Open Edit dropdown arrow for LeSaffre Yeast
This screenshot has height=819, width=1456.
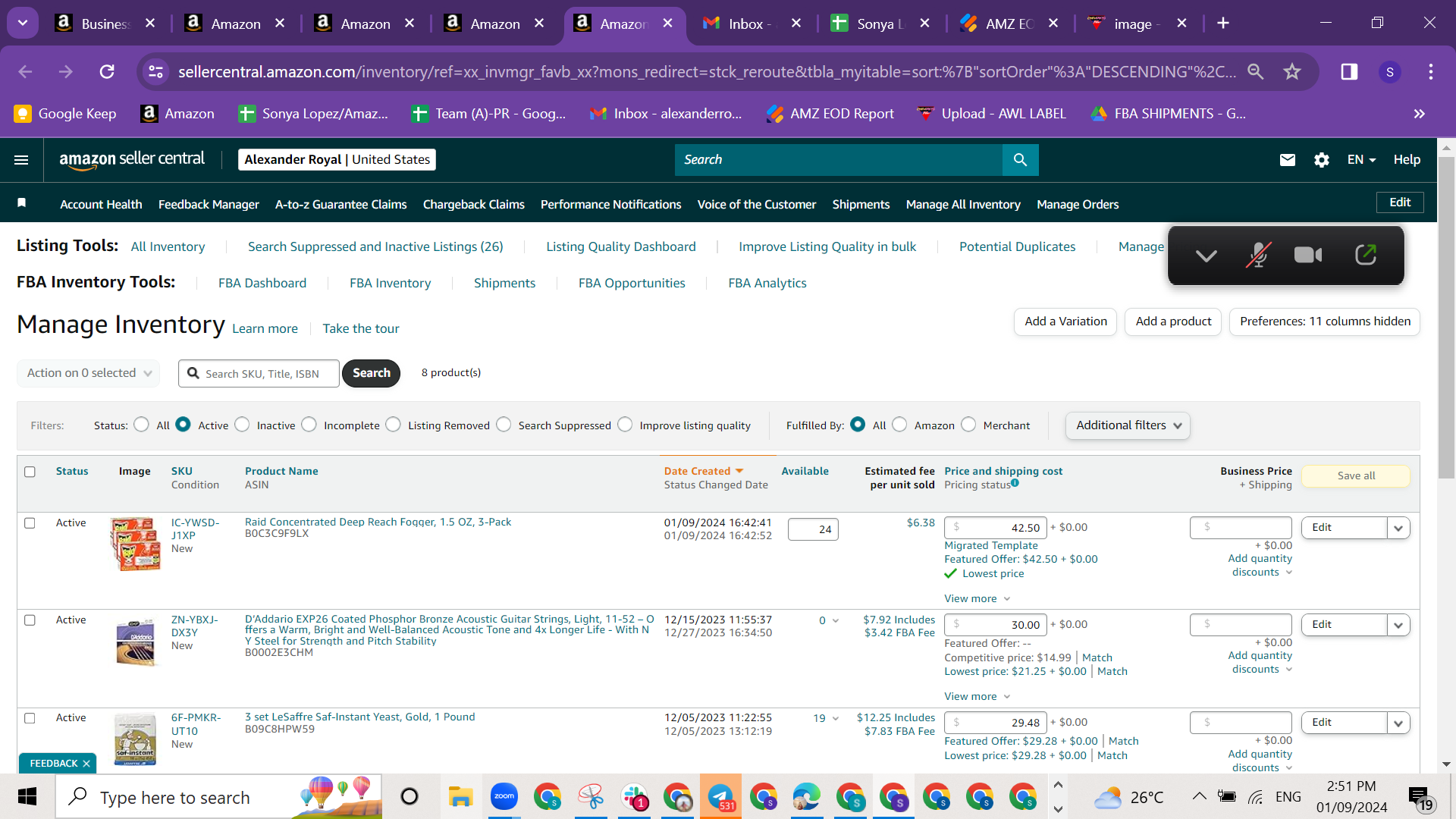pos(1398,723)
